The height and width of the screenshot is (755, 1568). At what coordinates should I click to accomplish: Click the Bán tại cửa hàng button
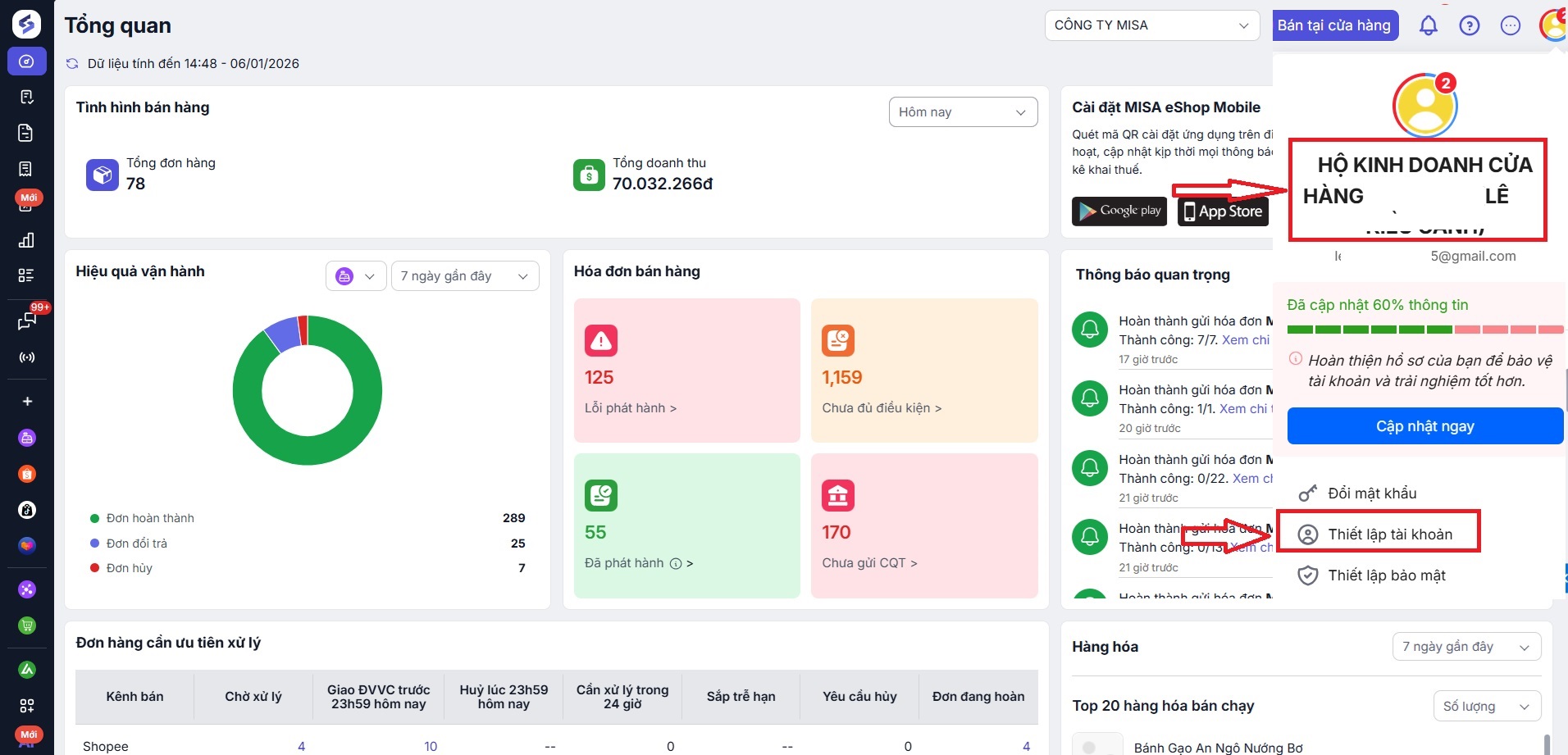1333,25
